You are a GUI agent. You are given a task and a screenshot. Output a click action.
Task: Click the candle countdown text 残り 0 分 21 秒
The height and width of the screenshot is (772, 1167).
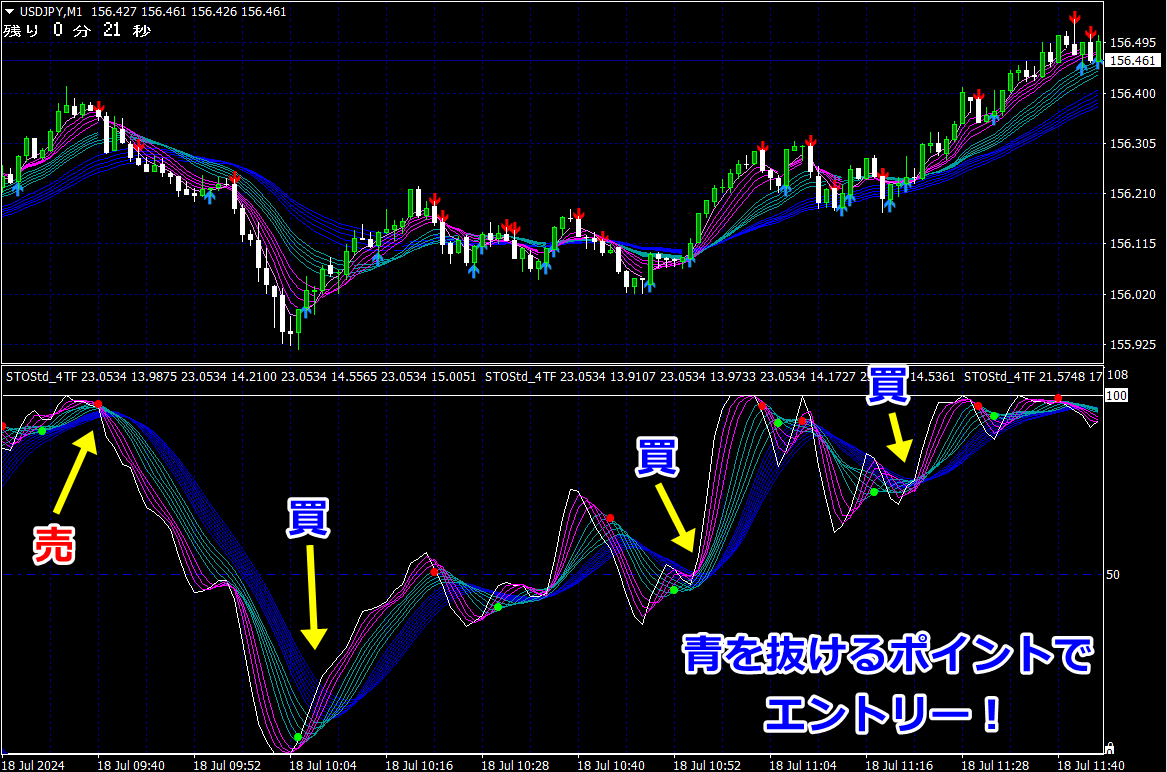(x=77, y=31)
